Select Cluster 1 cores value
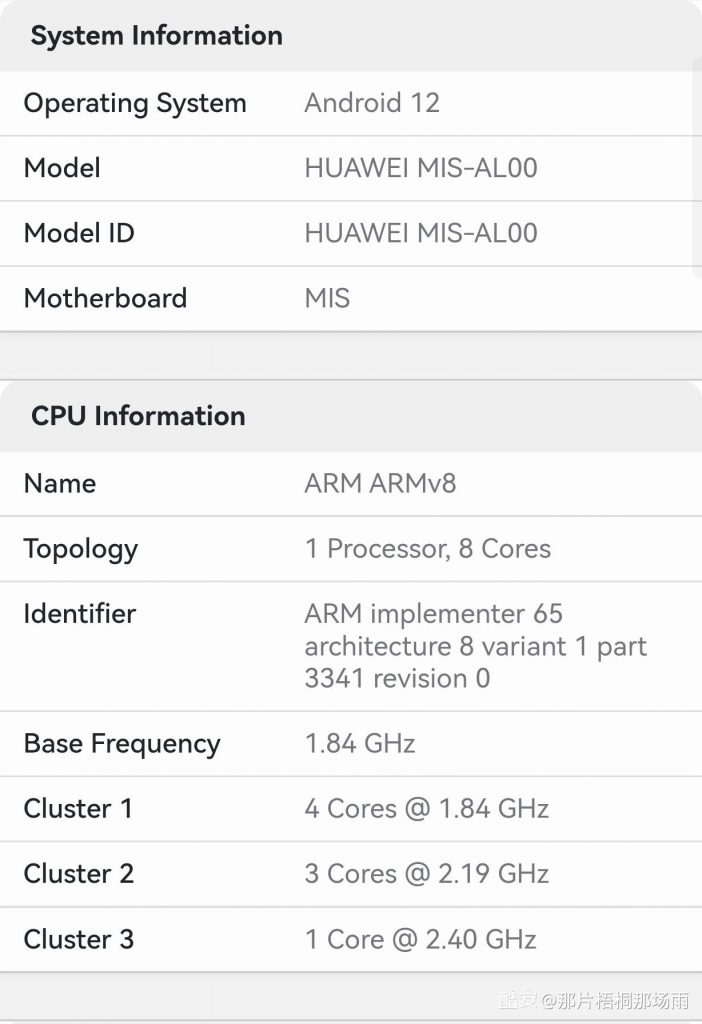Image resolution: width=702 pixels, height=1024 pixels. click(426, 809)
